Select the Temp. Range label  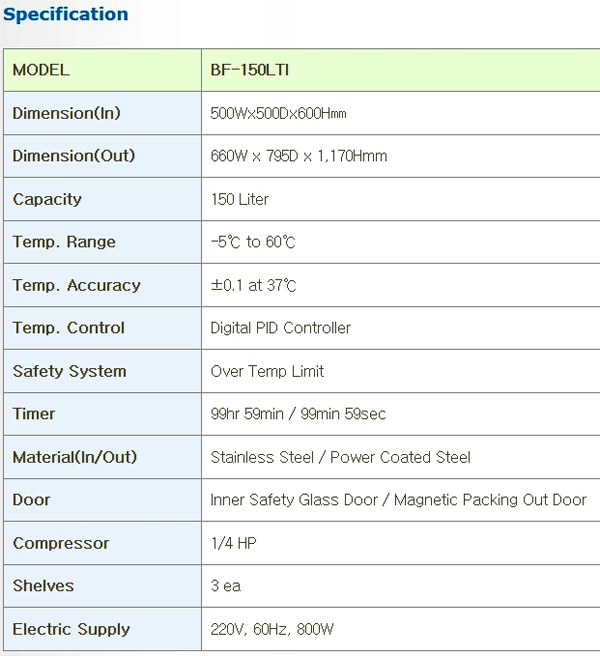click(x=64, y=242)
